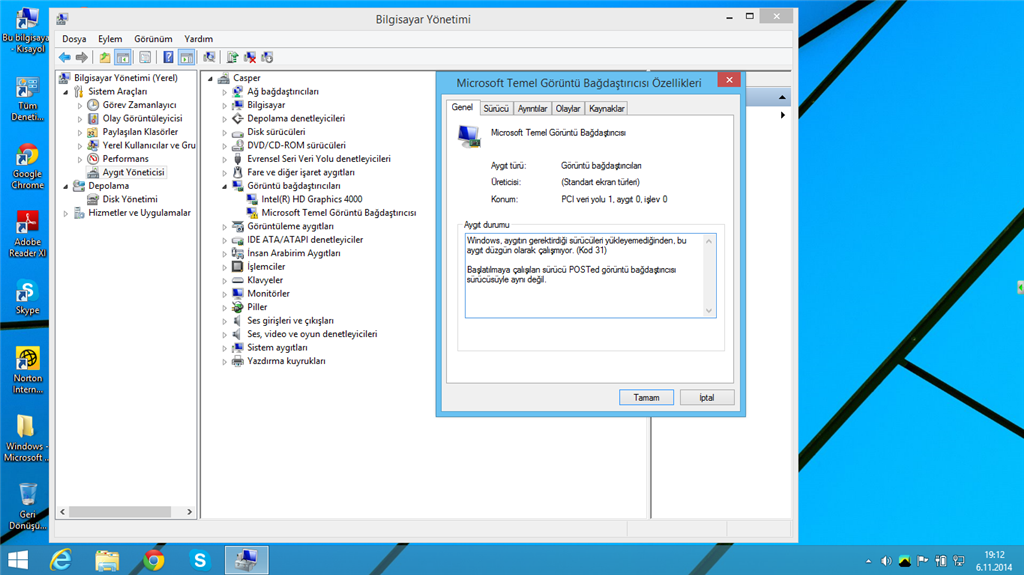Open Geri Dönüşüm recycle bin icon

pos(27,506)
